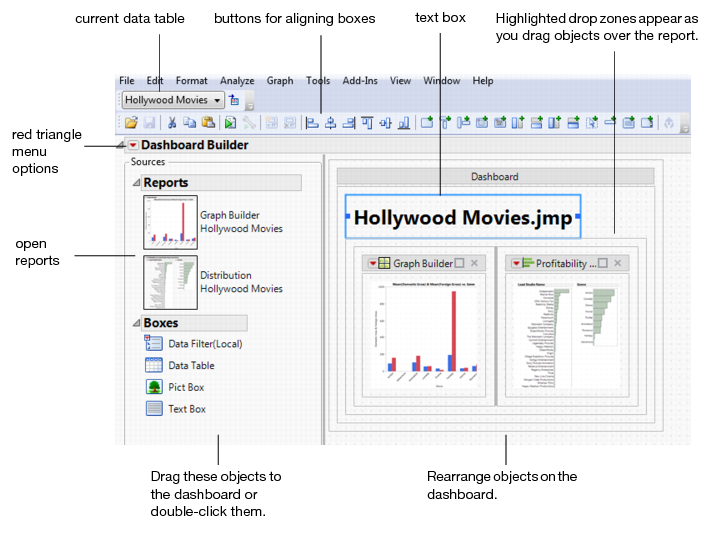The image size is (703, 546).
Task: Open the Add-Ins menu
Action: (360, 81)
